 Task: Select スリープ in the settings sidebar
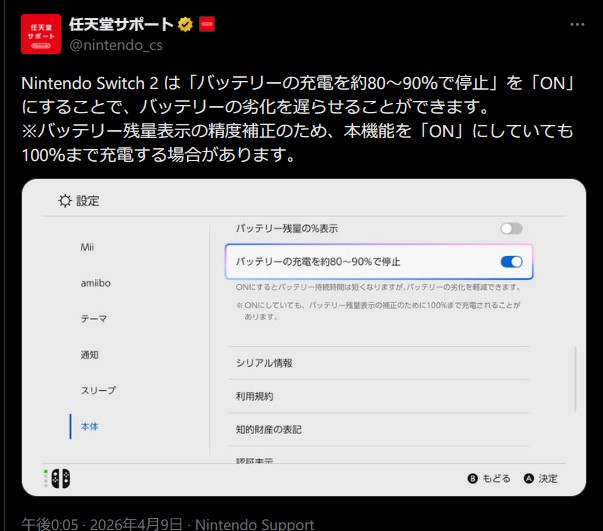tap(98, 390)
